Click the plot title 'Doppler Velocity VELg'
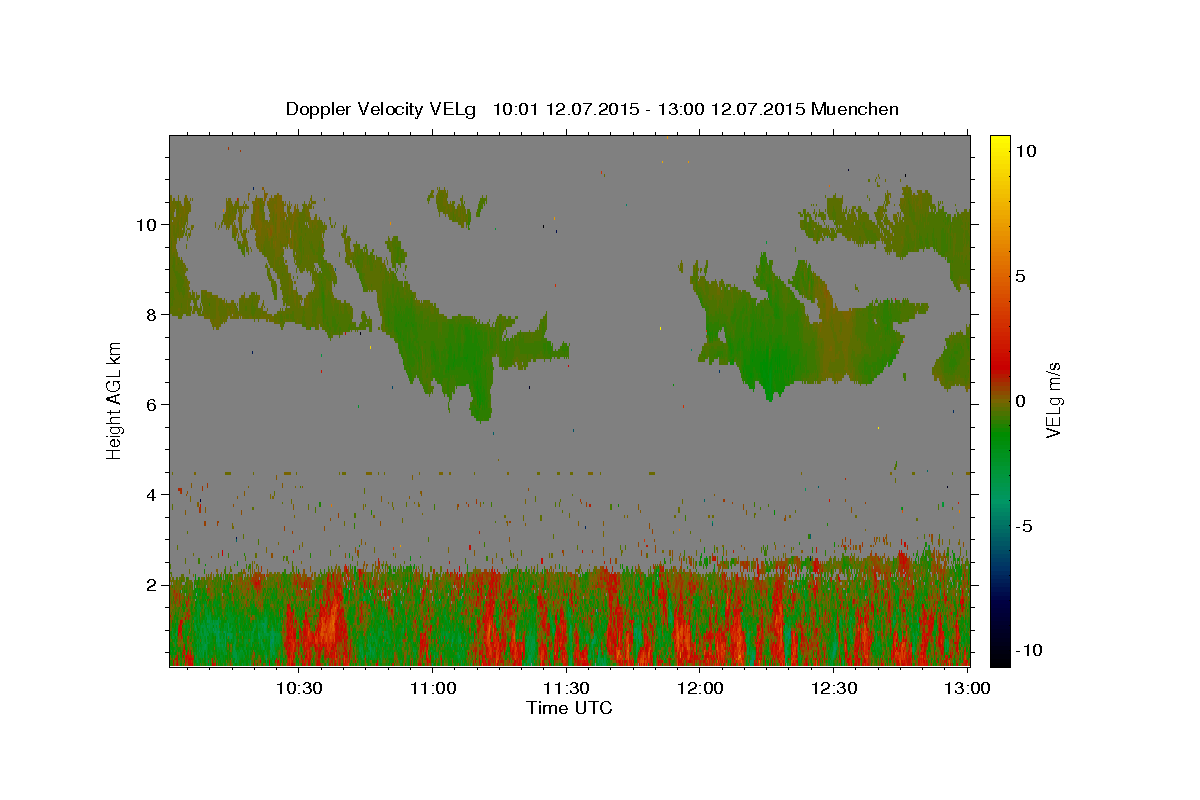 (x=383, y=109)
